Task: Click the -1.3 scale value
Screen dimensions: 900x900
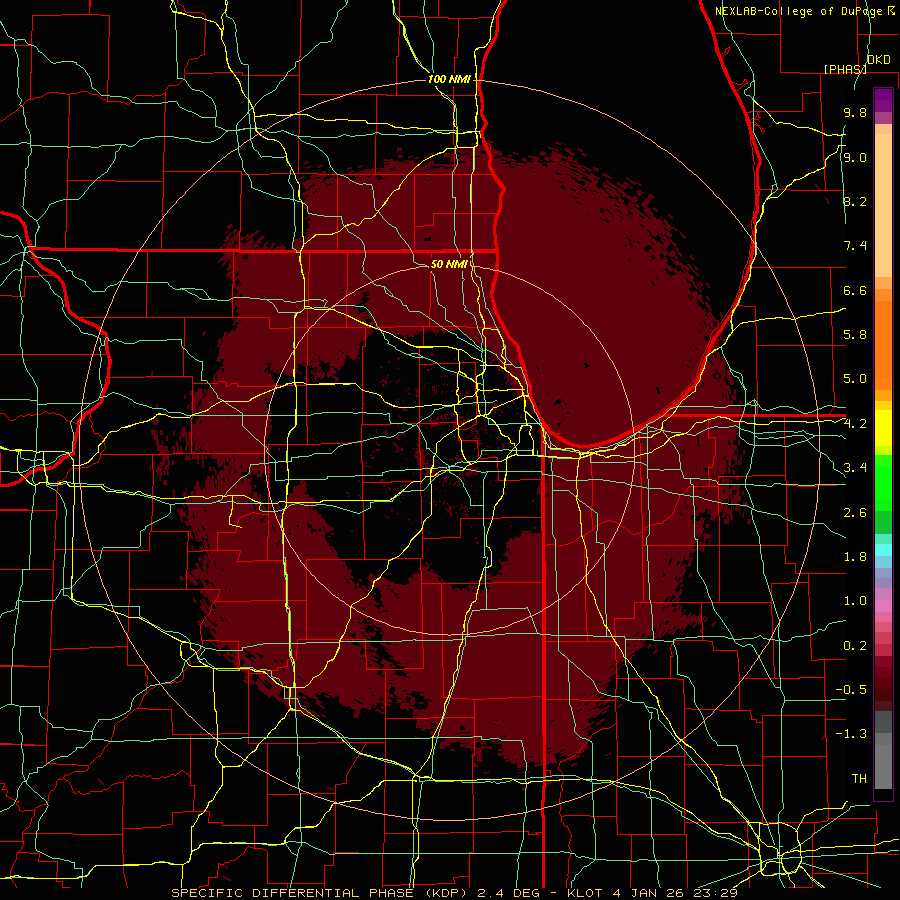Action: click(x=851, y=734)
